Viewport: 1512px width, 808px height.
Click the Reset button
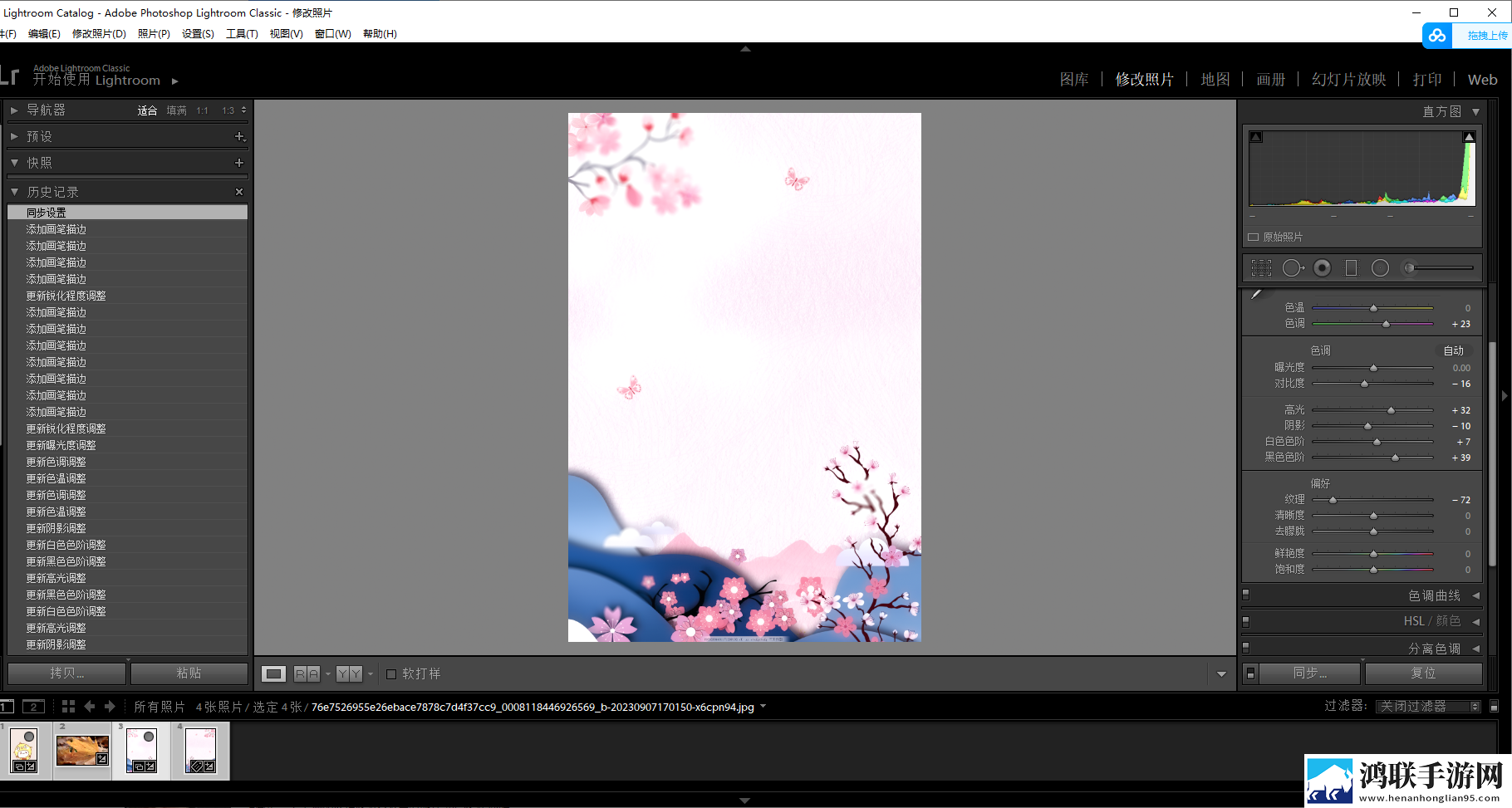1423,673
